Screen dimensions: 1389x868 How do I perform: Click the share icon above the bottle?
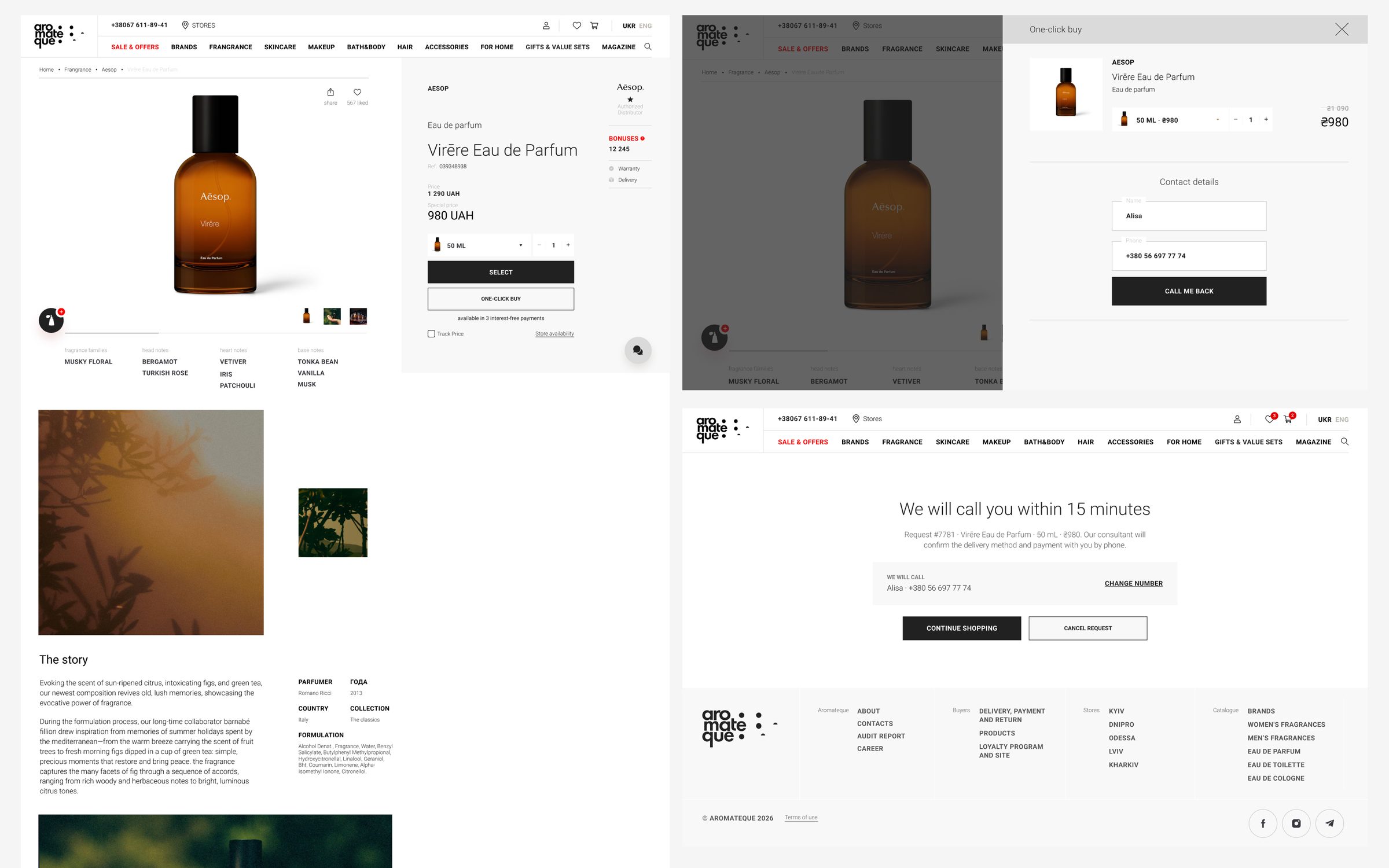click(x=330, y=93)
